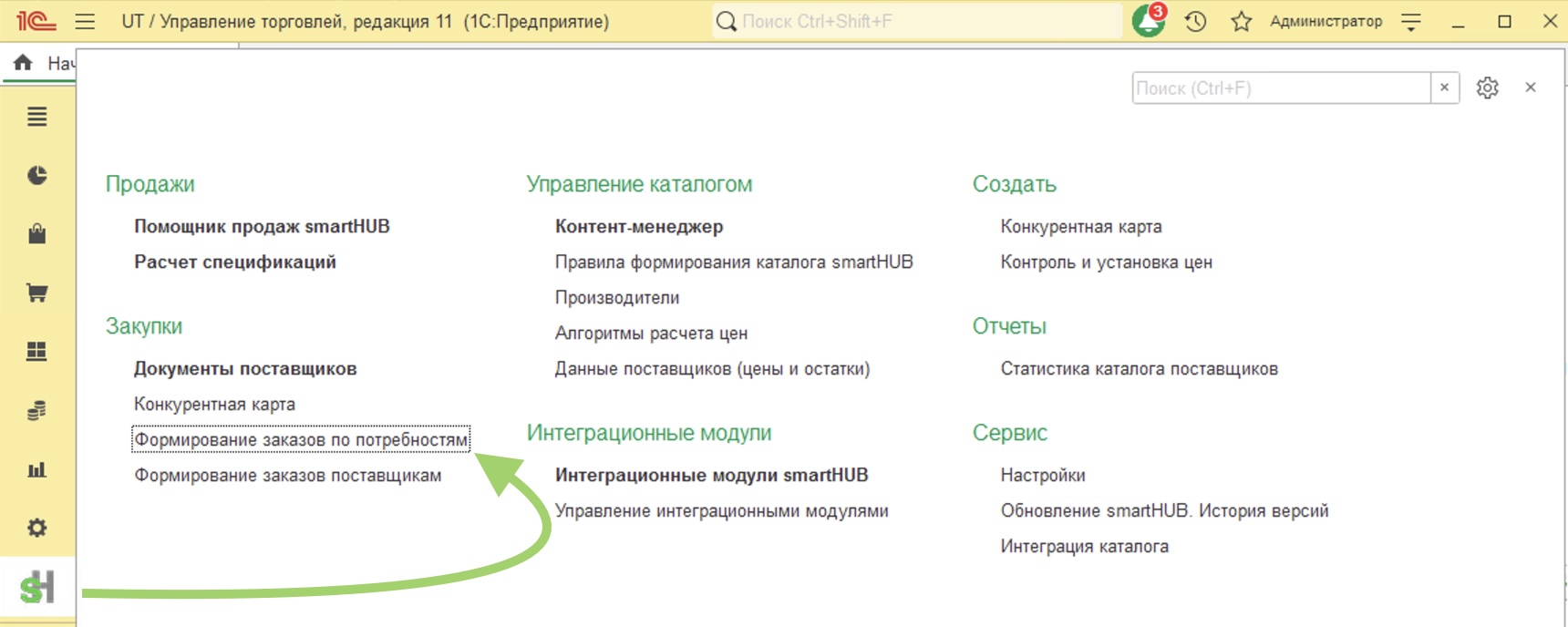Click the Администратор user name
The width and height of the screenshot is (1568, 627).
(x=1326, y=21)
